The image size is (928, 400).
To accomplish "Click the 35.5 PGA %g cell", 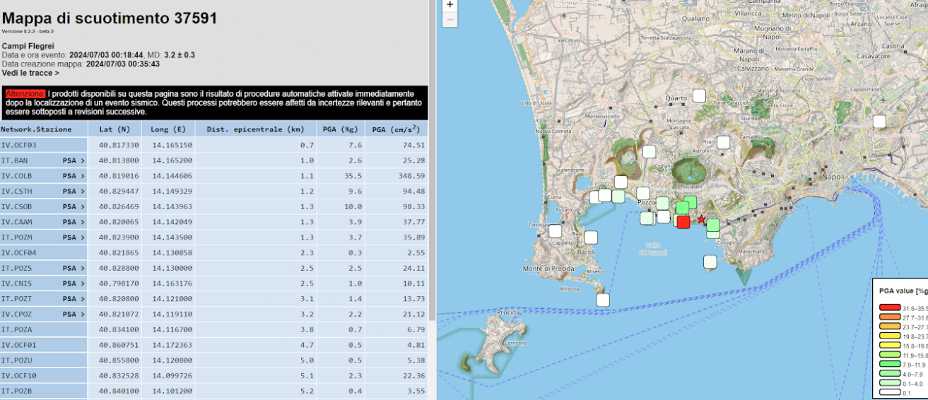I will pos(353,176).
